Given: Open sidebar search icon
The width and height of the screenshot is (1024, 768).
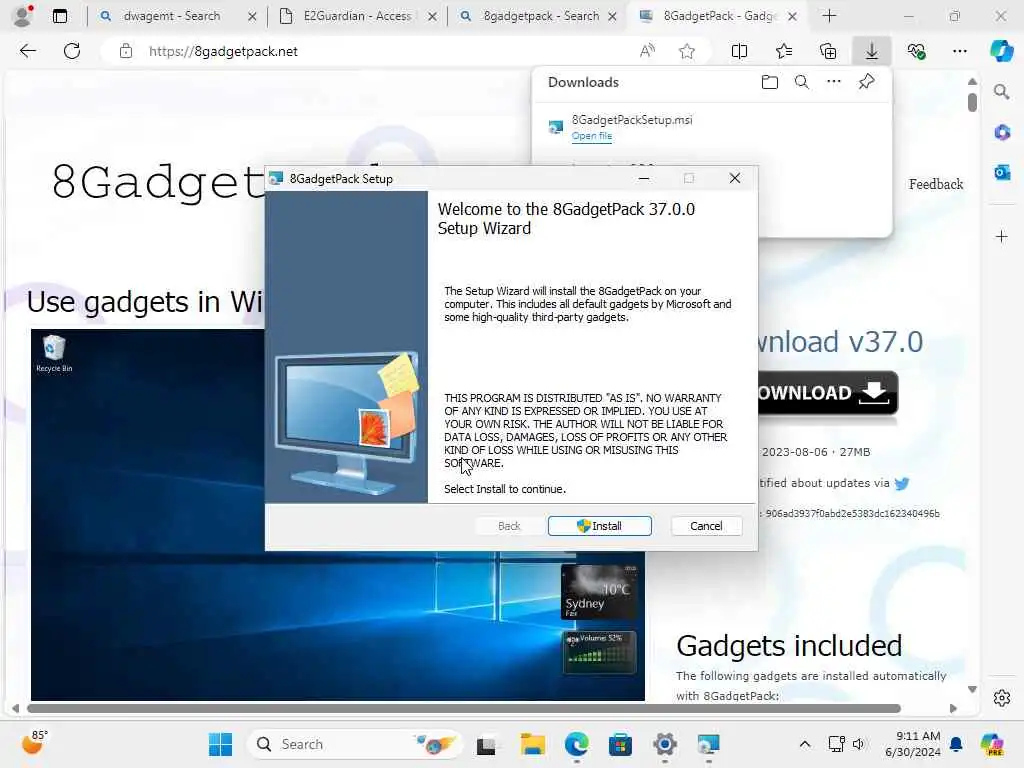Looking at the screenshot, I should click(x=1002, y=92).
